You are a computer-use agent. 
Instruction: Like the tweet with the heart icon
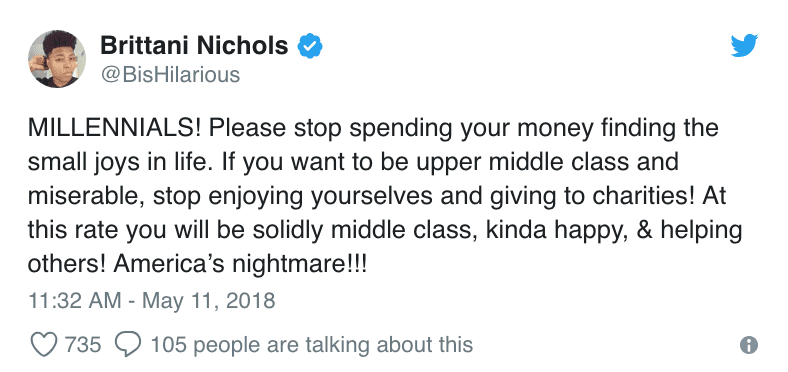click(45, 345)
